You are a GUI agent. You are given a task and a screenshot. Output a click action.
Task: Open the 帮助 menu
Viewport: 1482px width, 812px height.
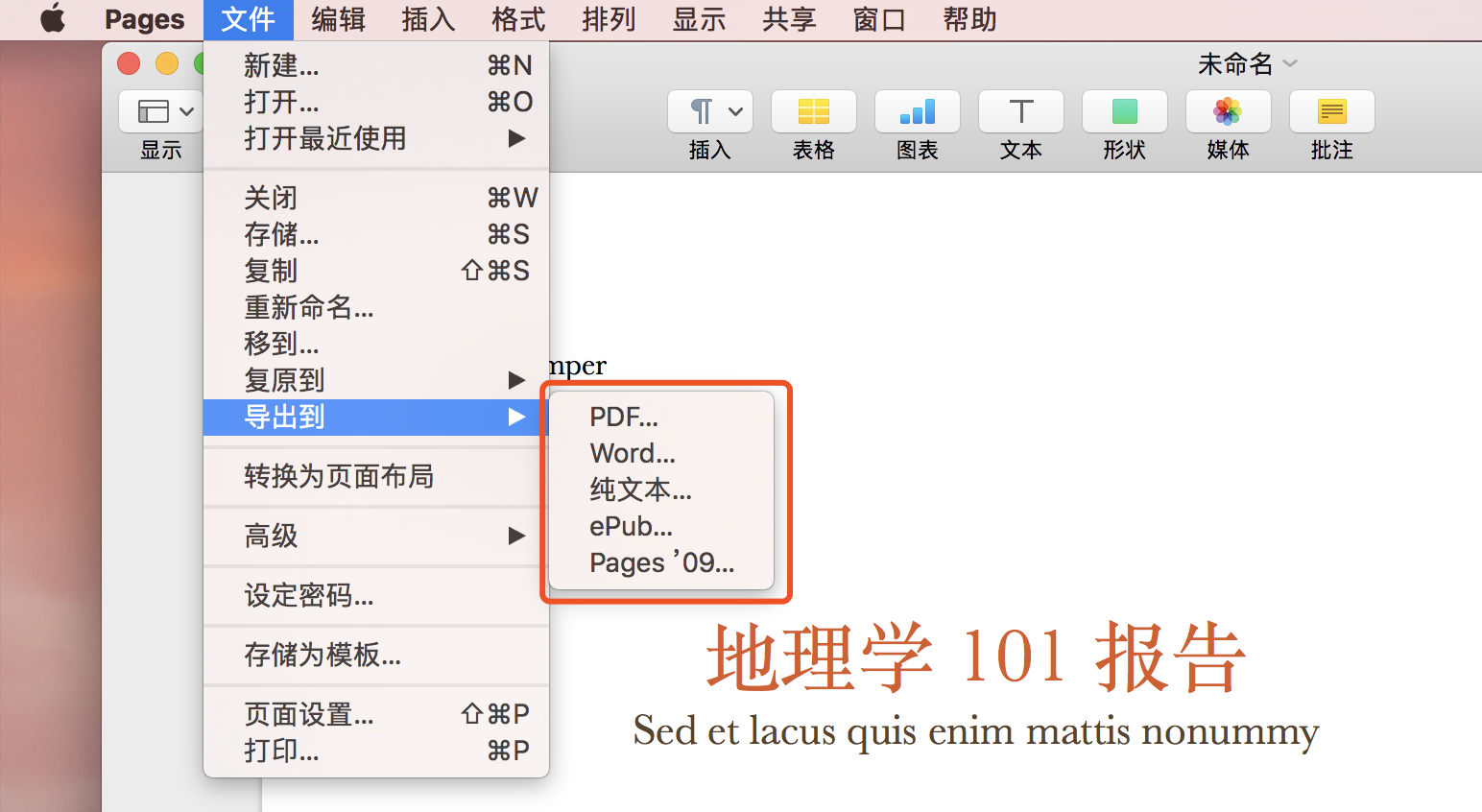click(x=969, y=19)
